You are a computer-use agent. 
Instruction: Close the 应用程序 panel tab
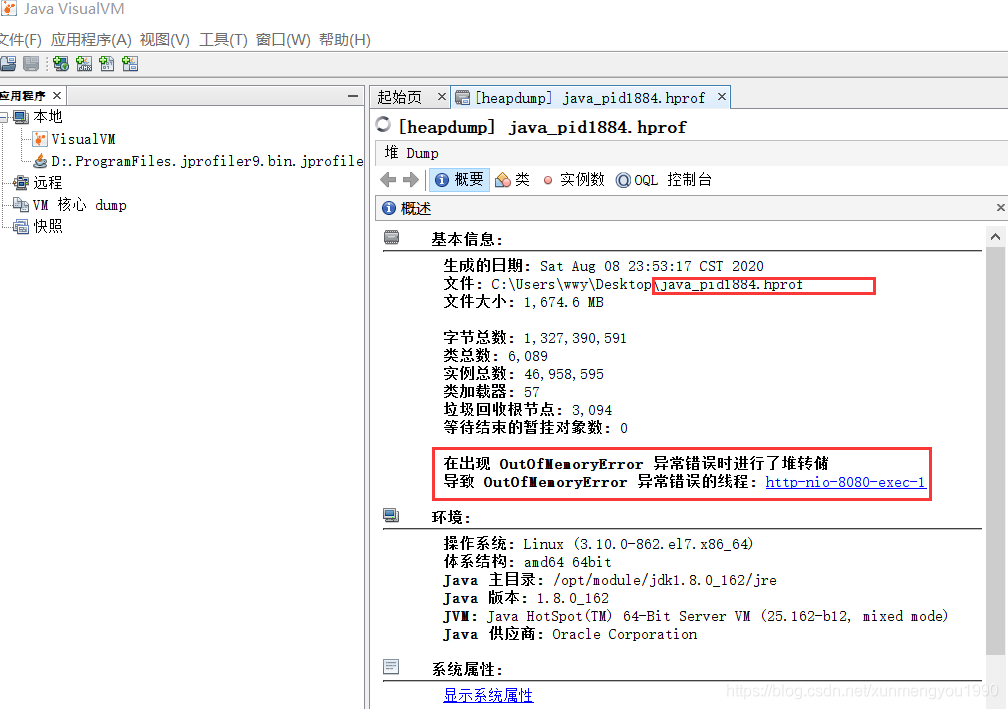(x=57, y=96)
